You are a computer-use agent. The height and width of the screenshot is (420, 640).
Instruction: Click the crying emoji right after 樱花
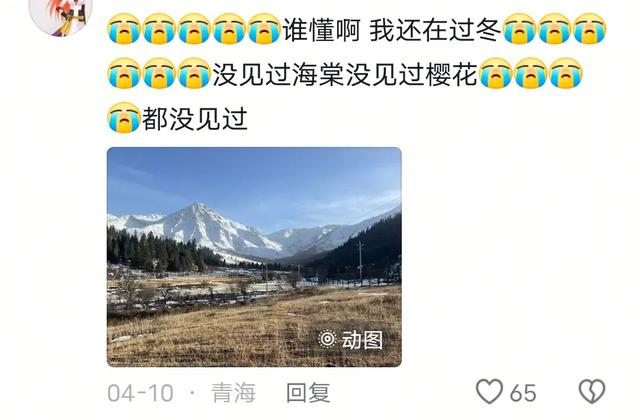(496, 73)
